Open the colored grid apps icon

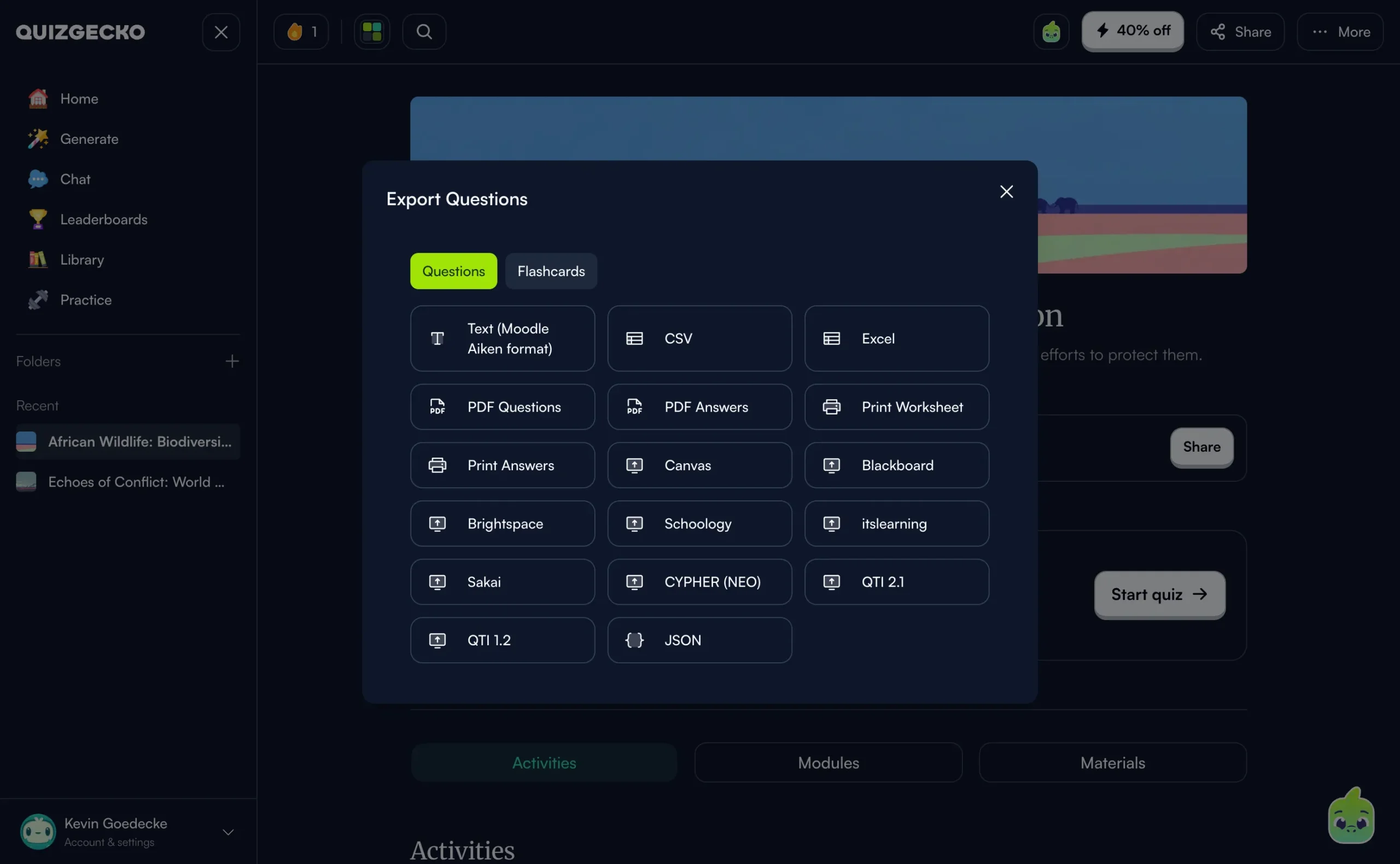click(x=372, y=31)
